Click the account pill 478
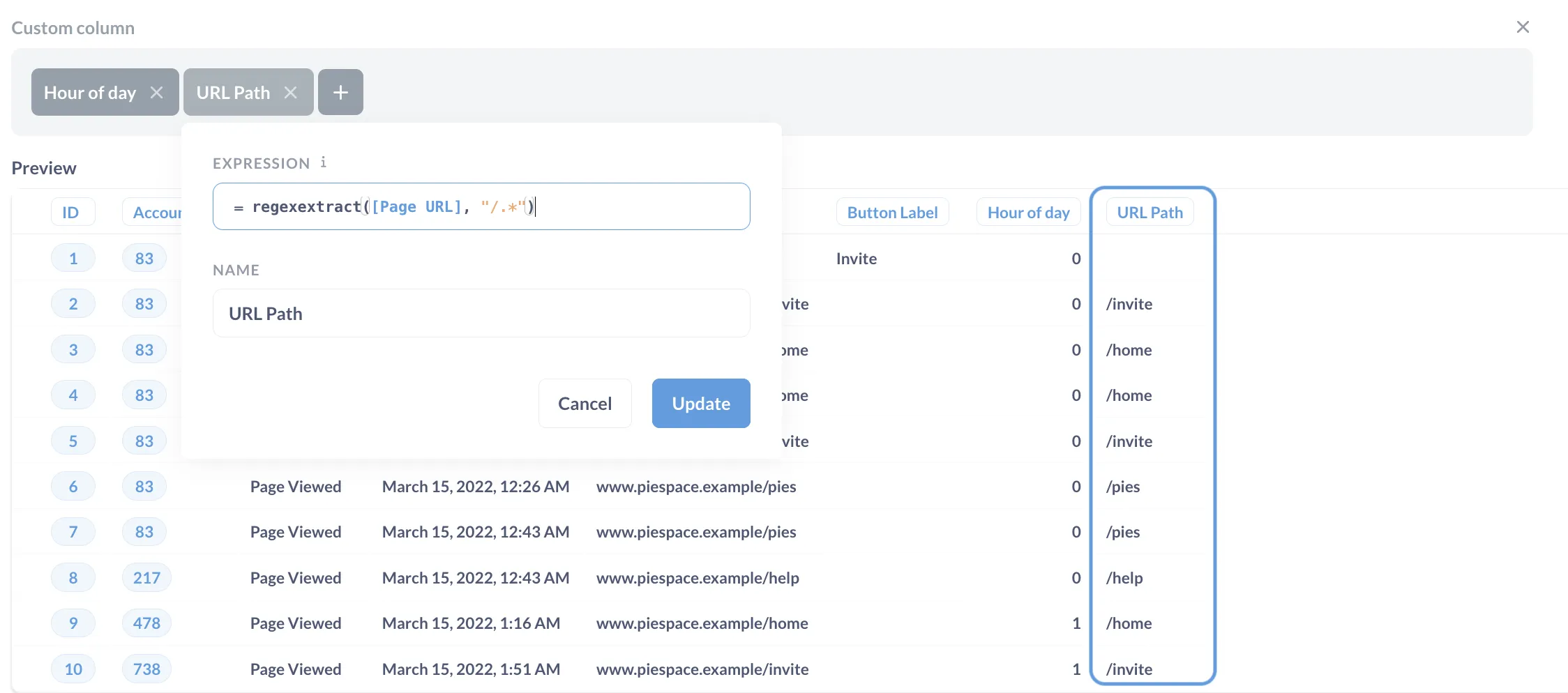1568x693 pixels. (146, 623)
